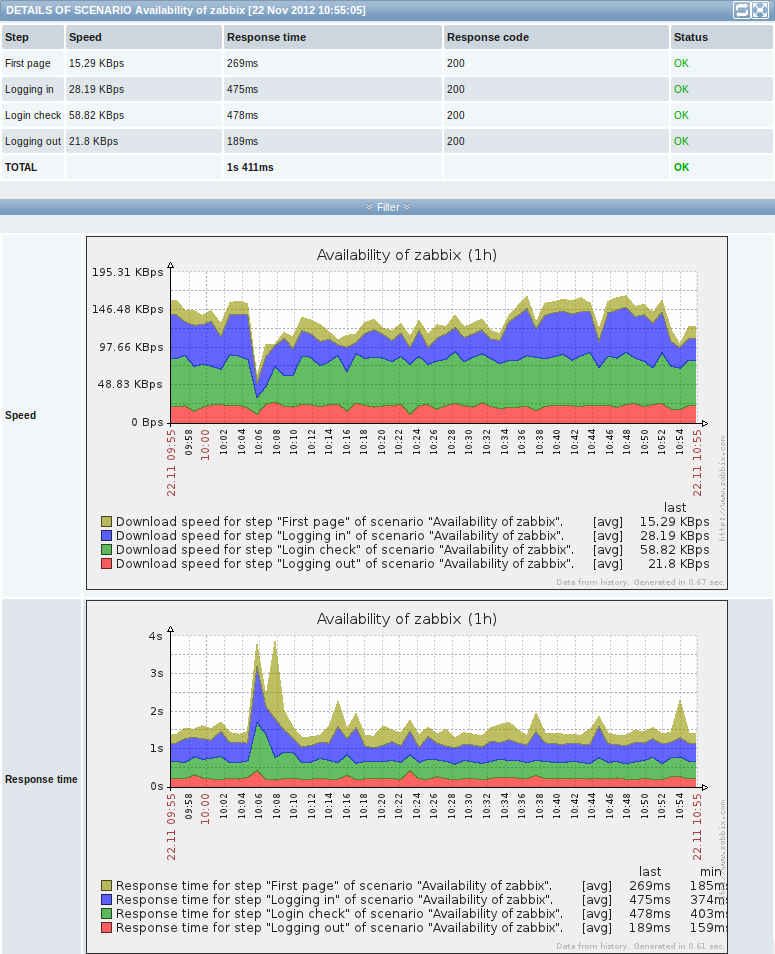775x954 pixels.
Task: Toggle fullscreen mode icon in the header
Action: [760, 10]
